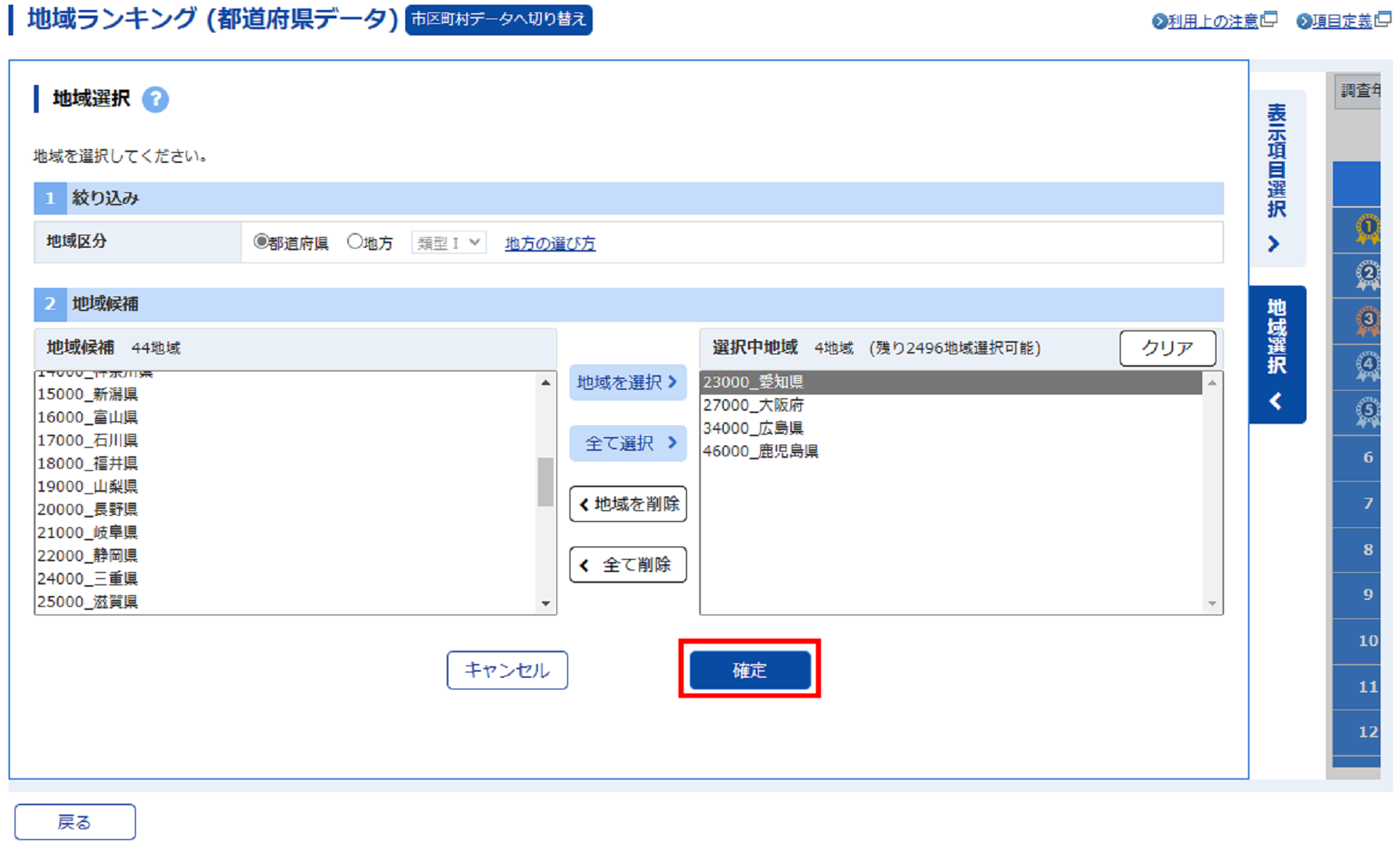
Task: Select 24000_三重県 in candidate list
Action: coord(286,579)
